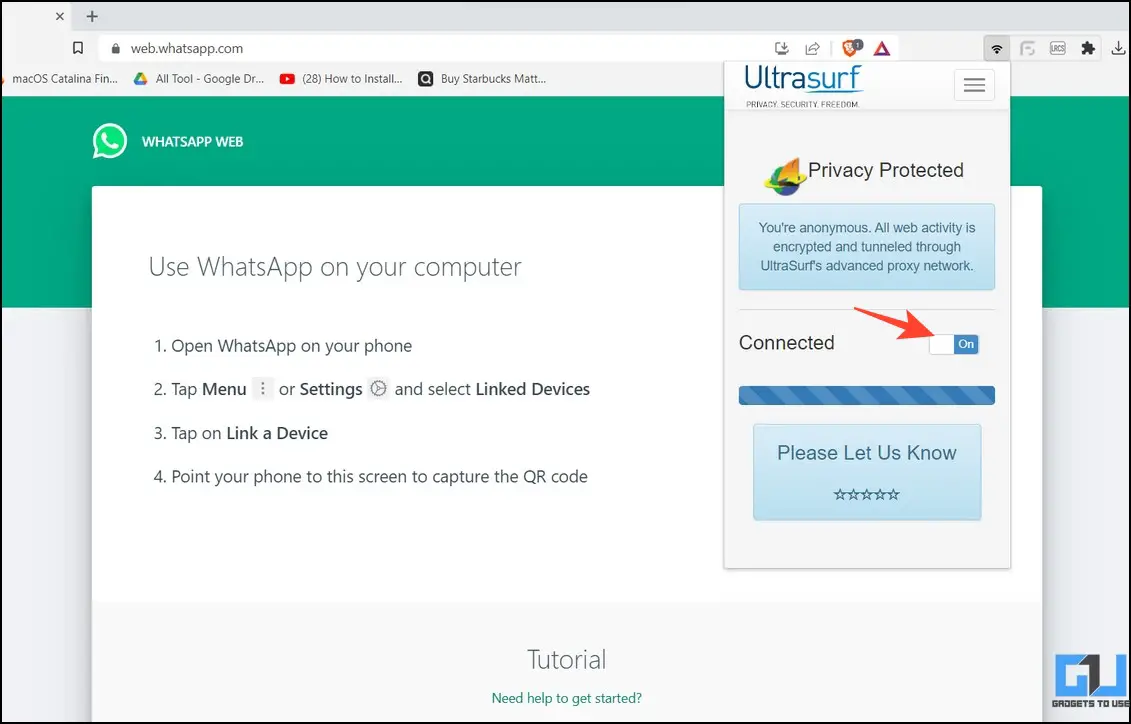Image resolution: width=1131 pixels, height=724 pixels.
Task: Click the install app icon in address bar
Action: click(781, 48)
